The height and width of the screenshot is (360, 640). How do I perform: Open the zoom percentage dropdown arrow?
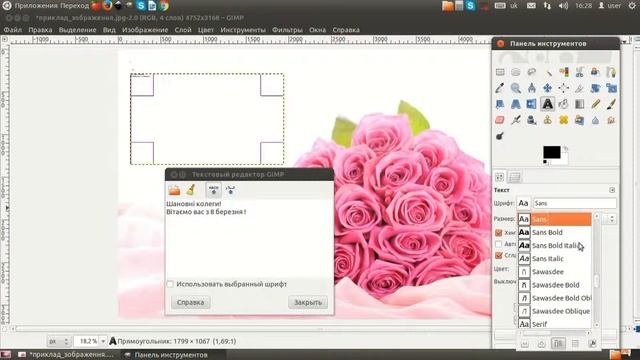103,341
